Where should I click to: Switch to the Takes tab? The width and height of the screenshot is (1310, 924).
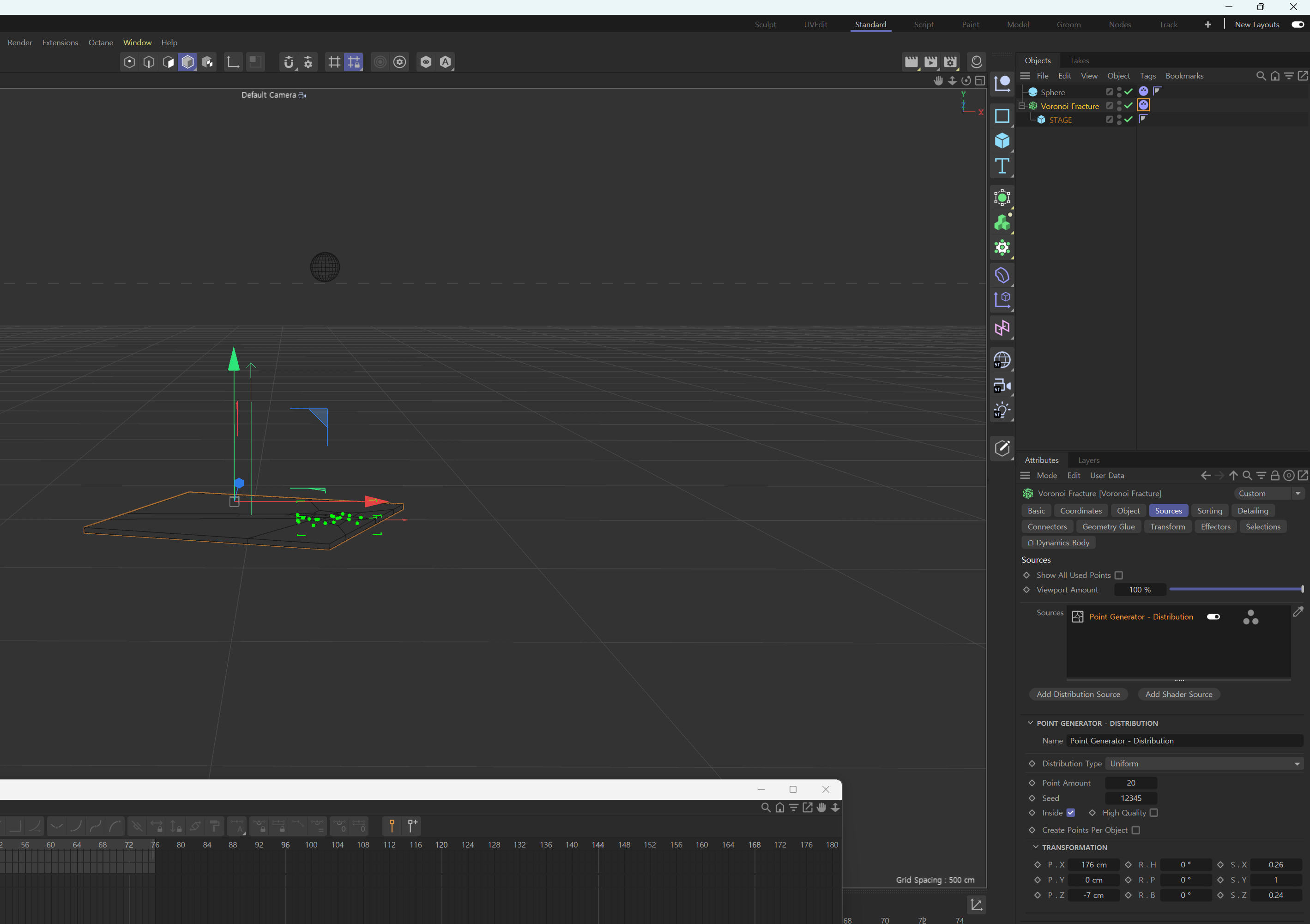[1079, 60]
